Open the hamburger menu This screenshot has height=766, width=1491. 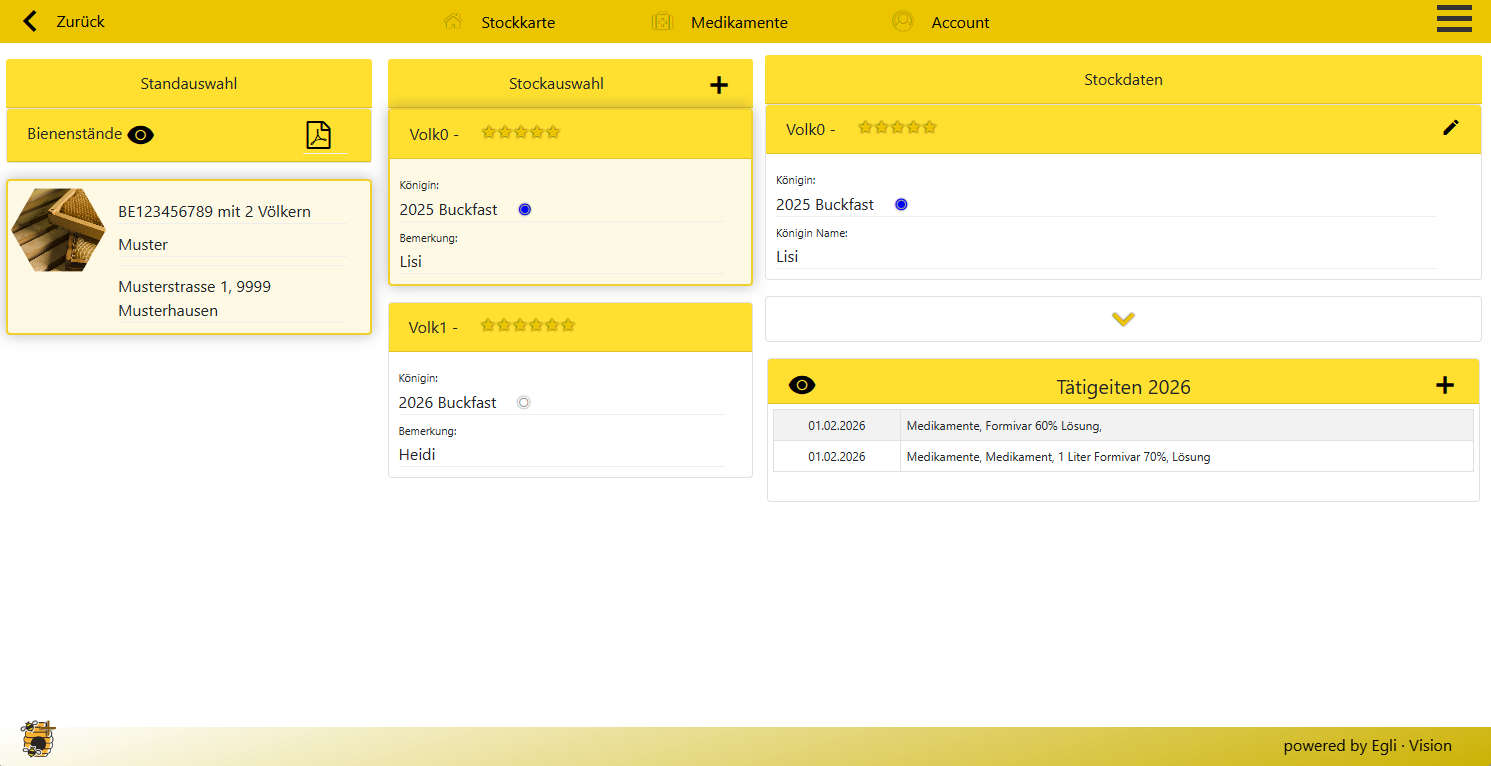[x=1454, y=19]
